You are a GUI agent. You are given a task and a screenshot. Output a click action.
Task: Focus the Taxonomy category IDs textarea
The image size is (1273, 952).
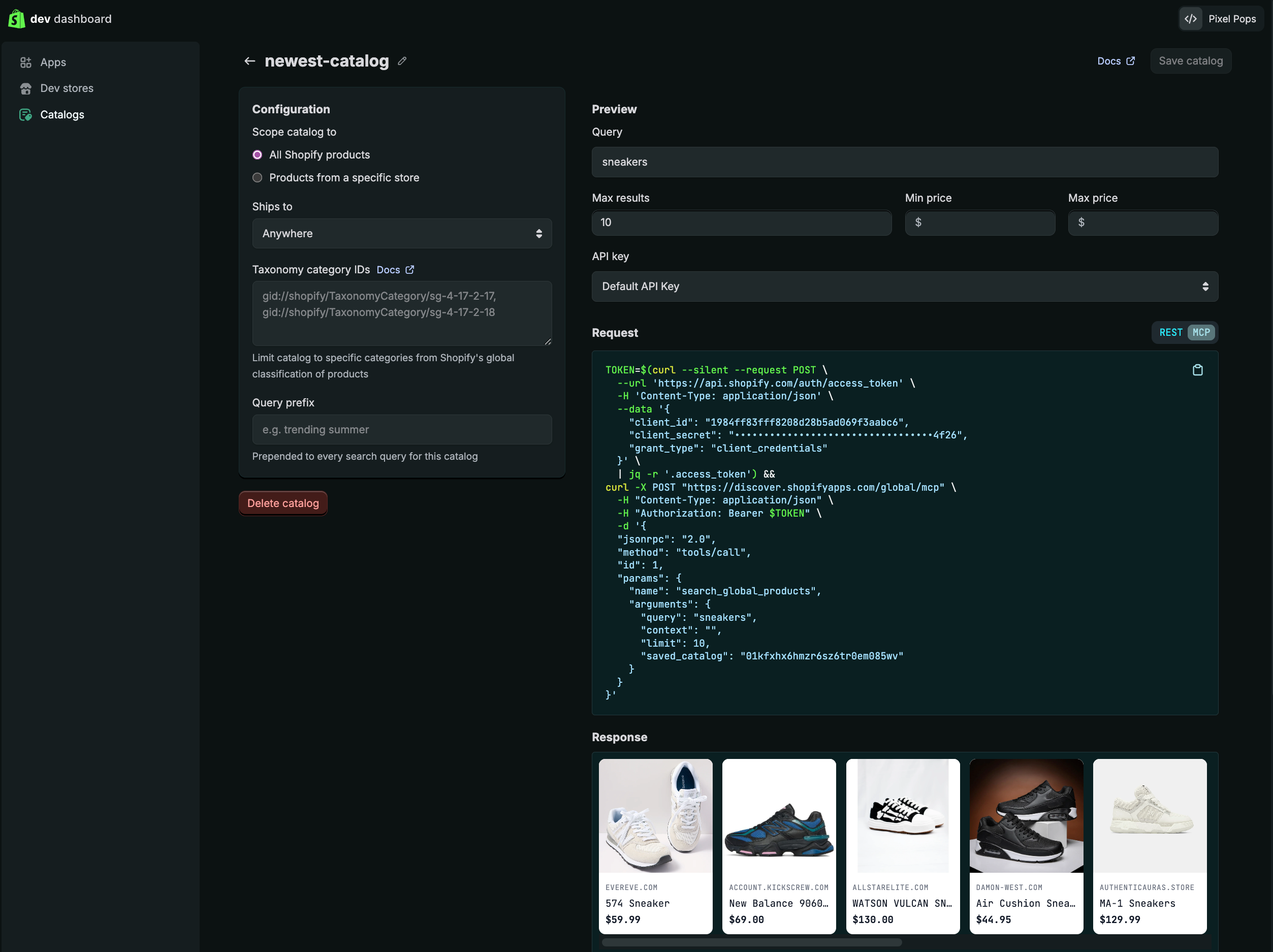coord(402,313)
